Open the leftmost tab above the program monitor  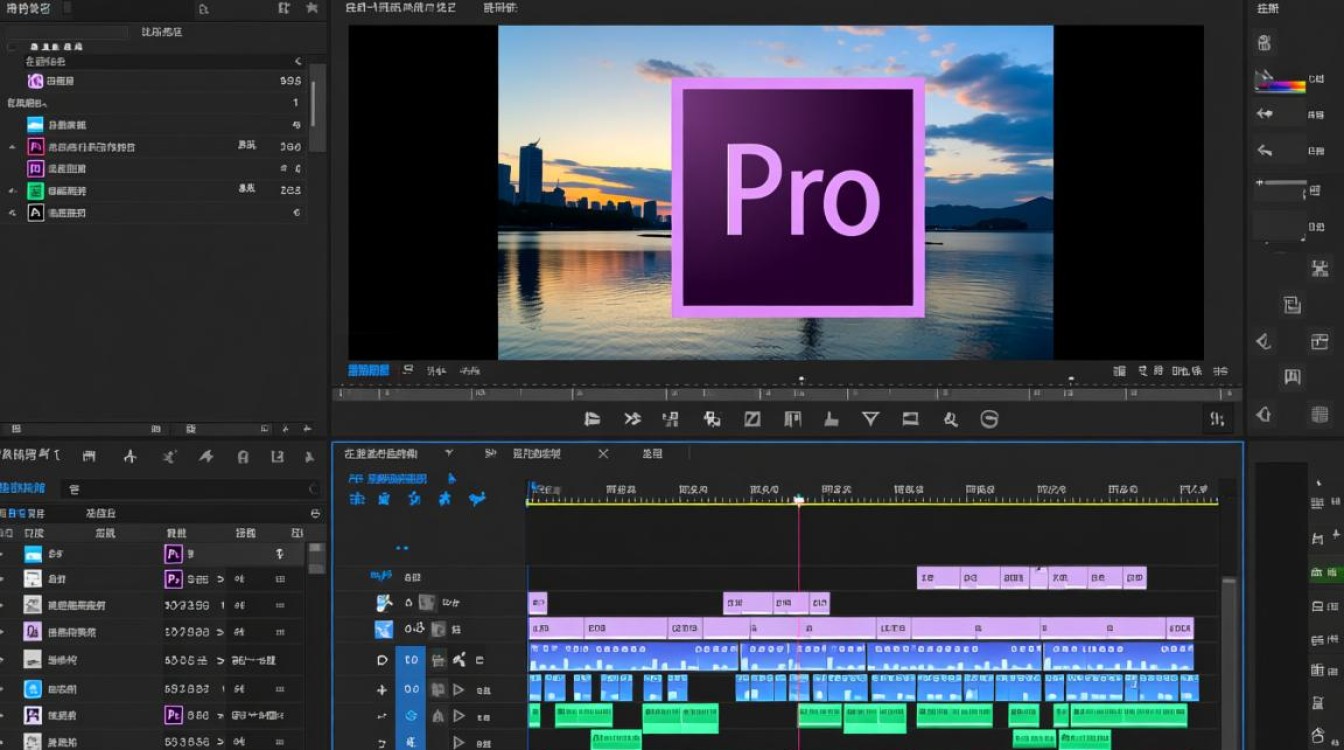click(400, 8)
